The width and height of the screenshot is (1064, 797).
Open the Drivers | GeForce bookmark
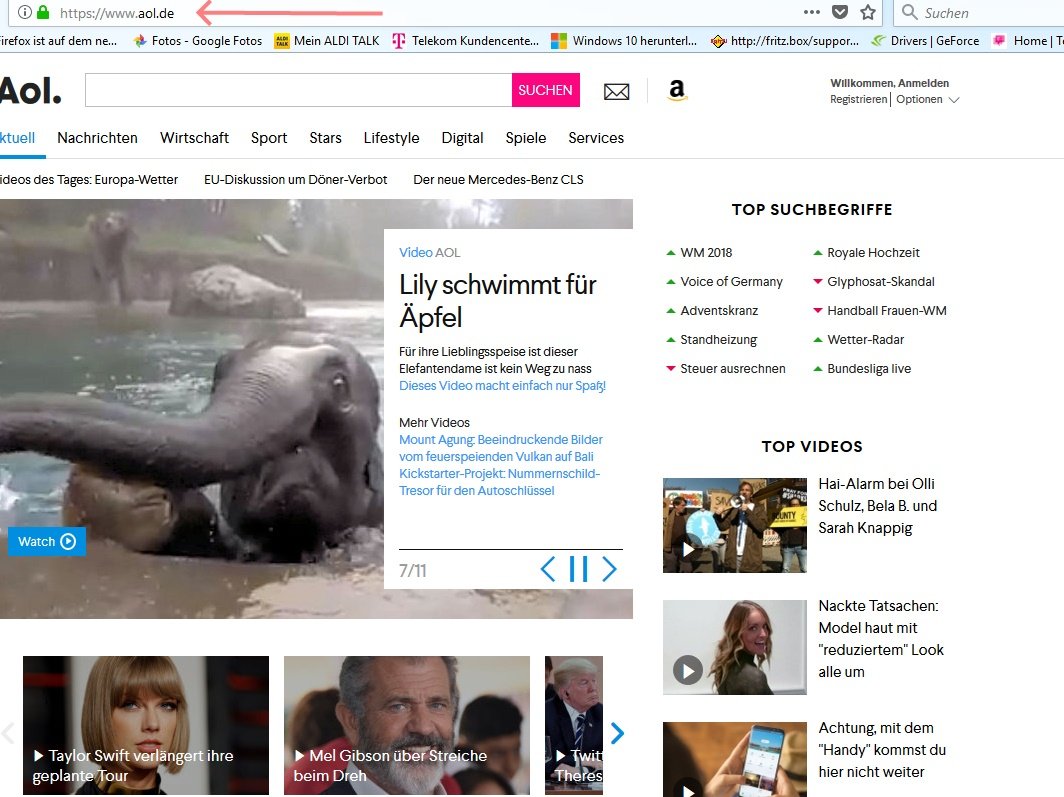[925, 41]
